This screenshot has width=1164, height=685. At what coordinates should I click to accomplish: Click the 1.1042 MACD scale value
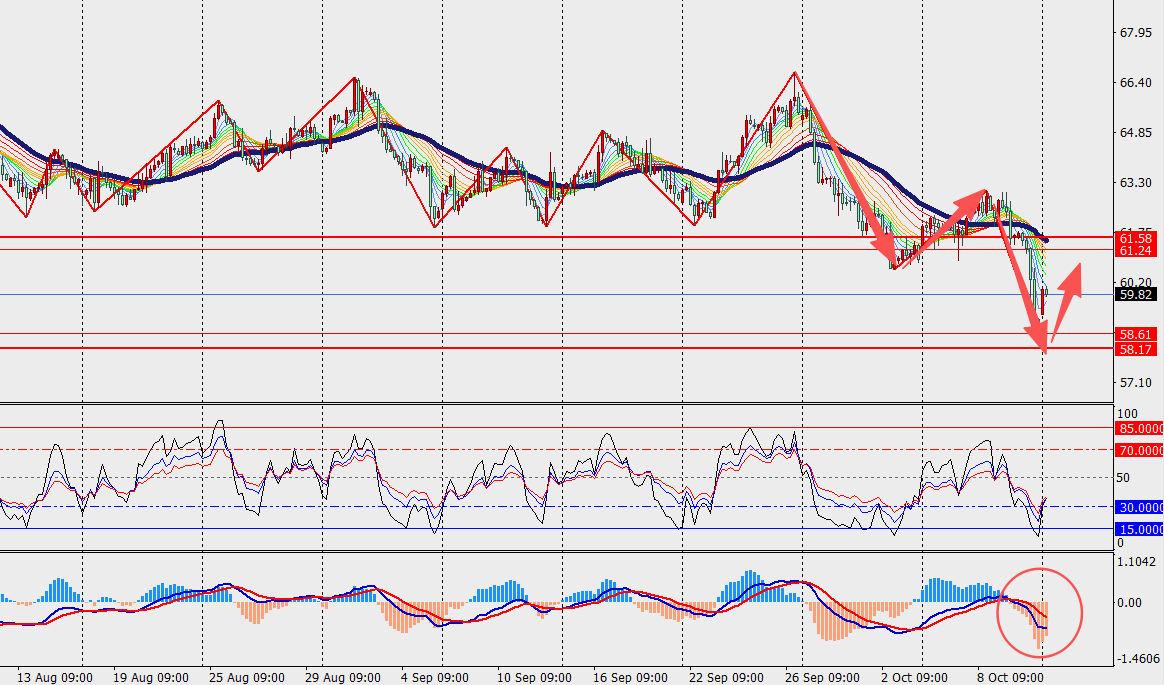1139,563
